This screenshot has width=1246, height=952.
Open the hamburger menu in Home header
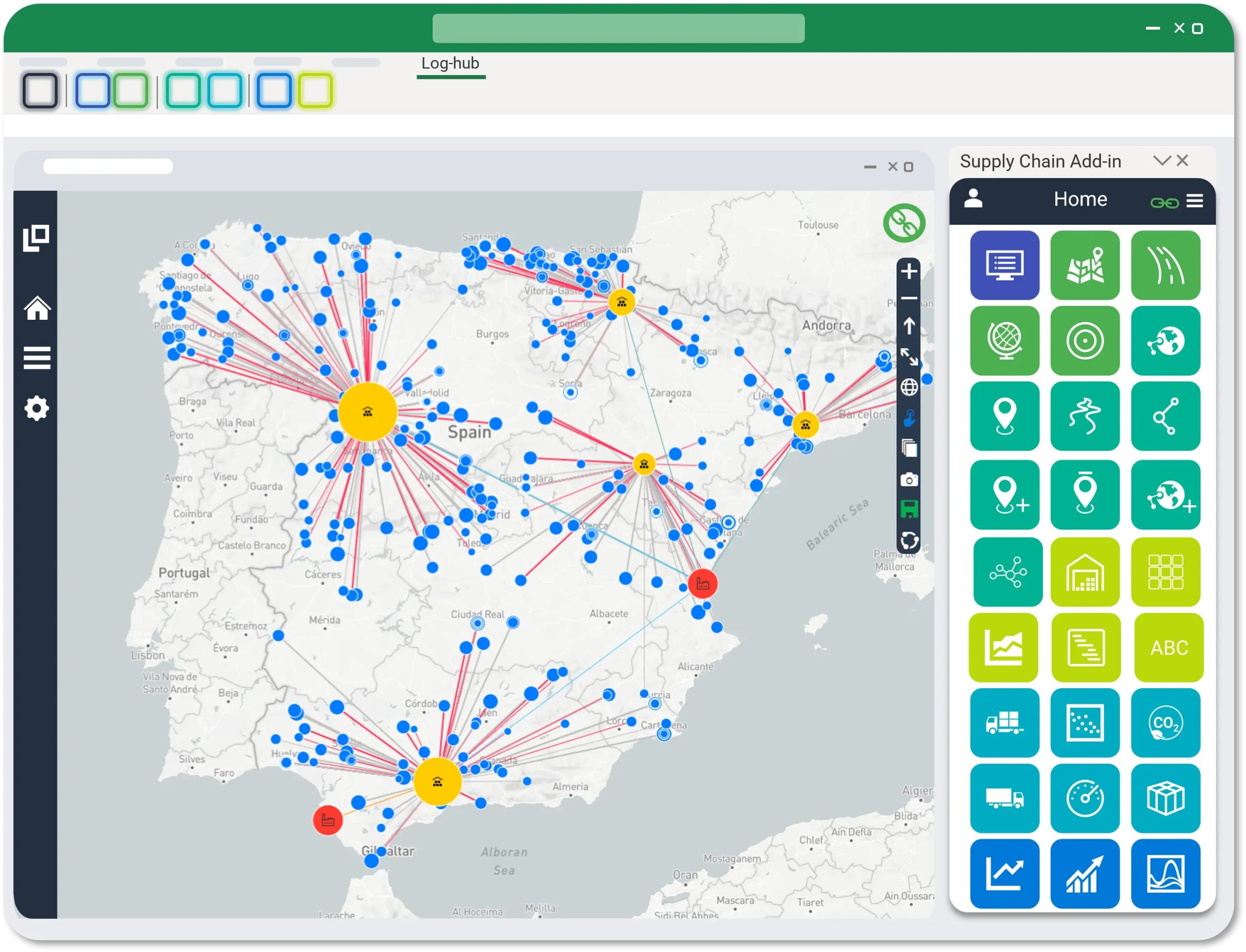(1194, 201)
